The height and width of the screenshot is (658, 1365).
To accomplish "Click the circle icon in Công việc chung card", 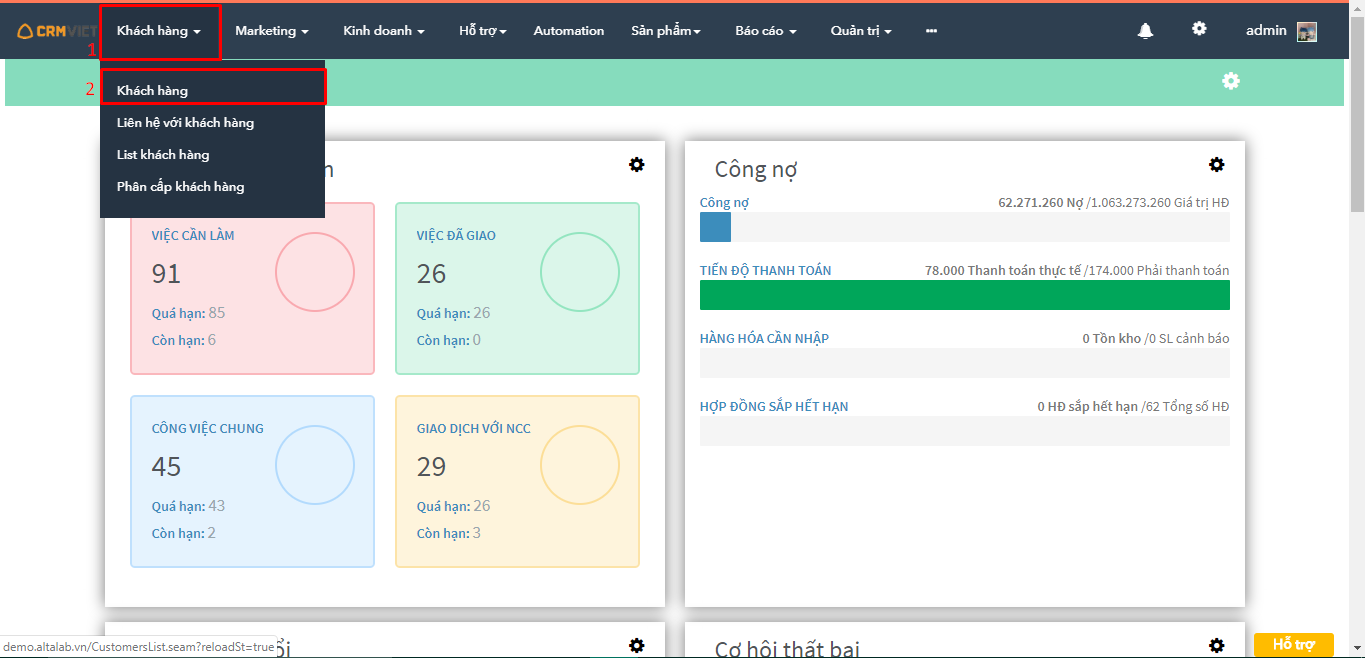I will 315,464.
